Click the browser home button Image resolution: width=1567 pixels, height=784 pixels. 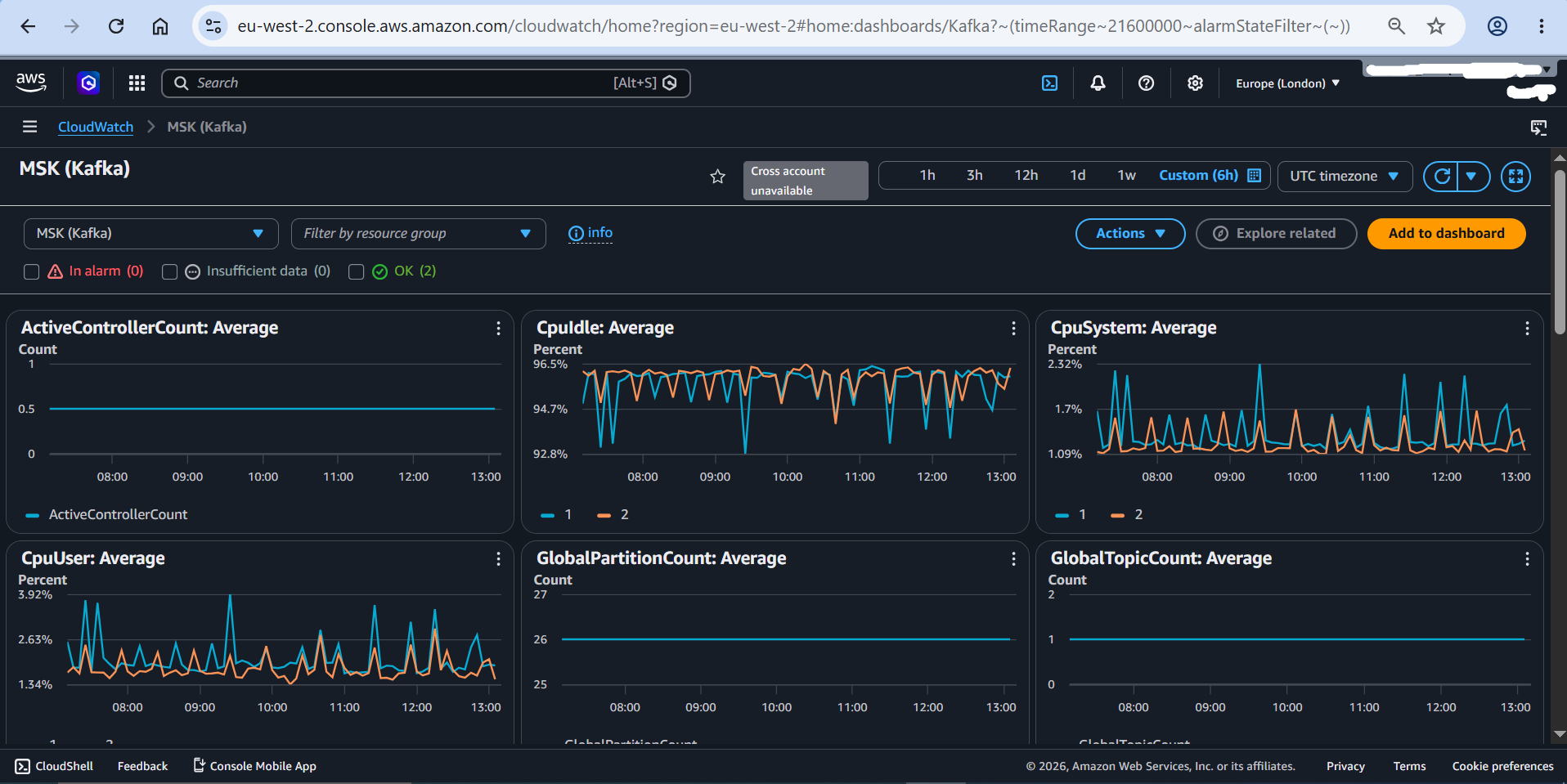coord(160,26)
